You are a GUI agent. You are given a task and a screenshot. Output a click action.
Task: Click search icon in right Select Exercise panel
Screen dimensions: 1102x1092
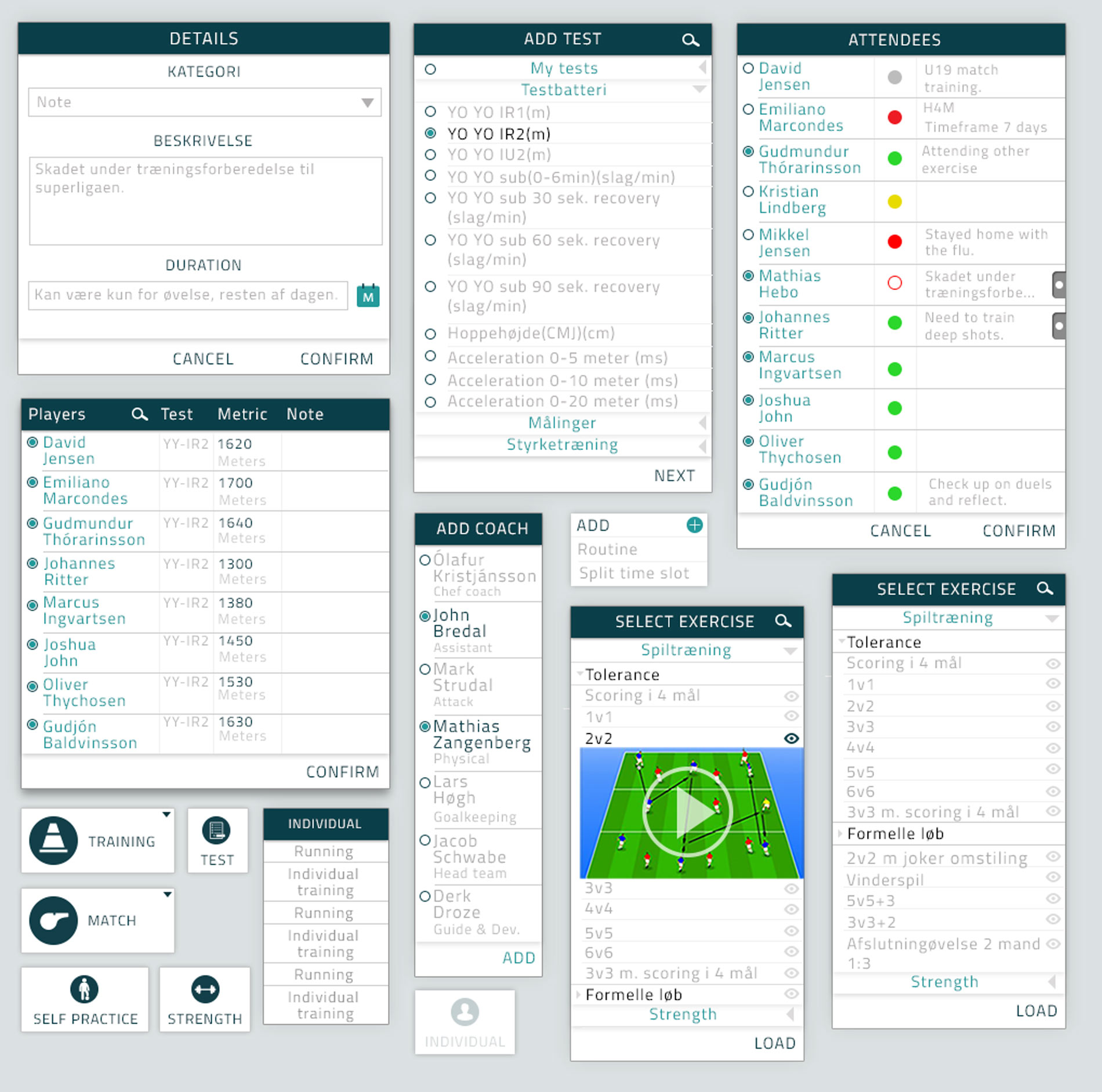tap(1045, 589)
